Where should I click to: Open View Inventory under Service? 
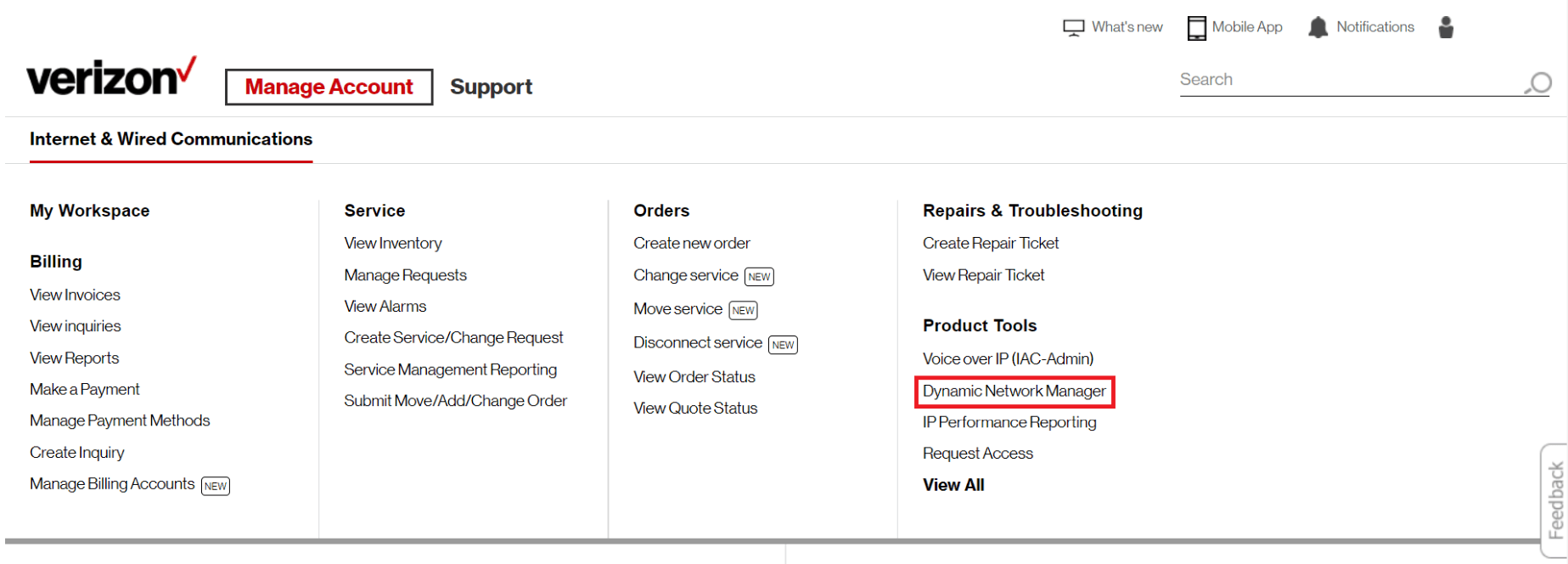click(392, 244)
